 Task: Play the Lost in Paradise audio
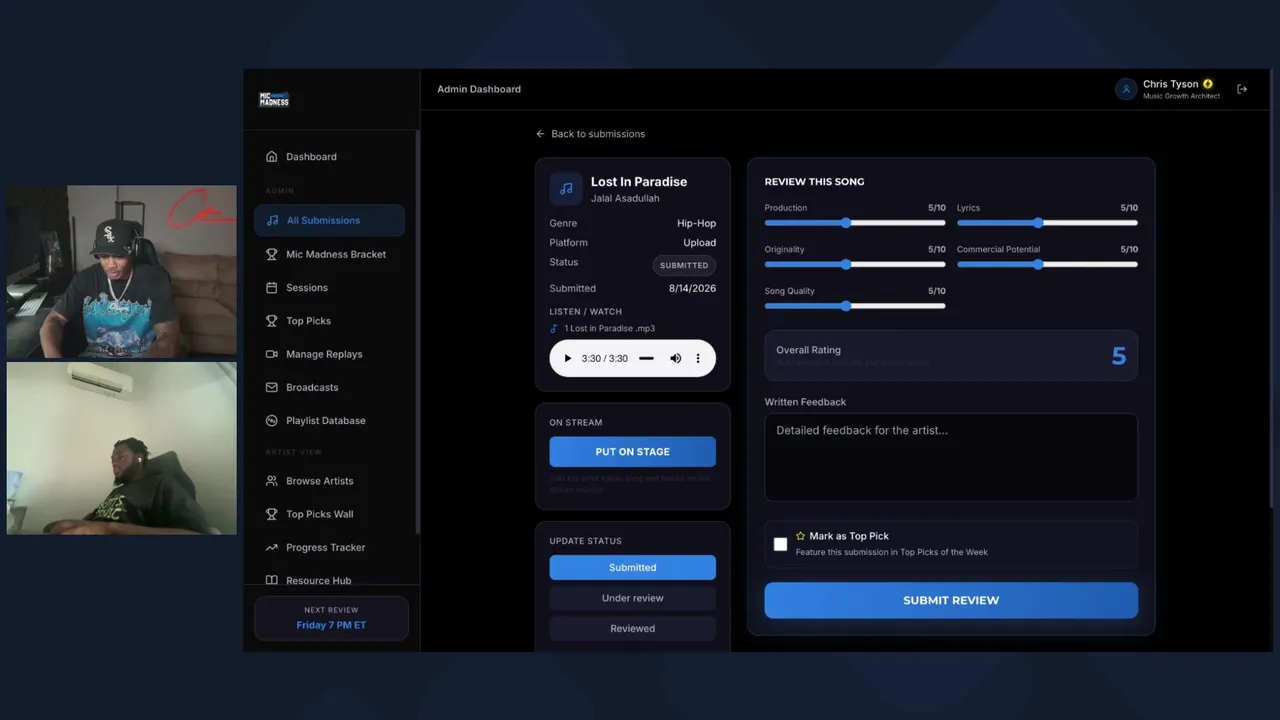(568, 358)
